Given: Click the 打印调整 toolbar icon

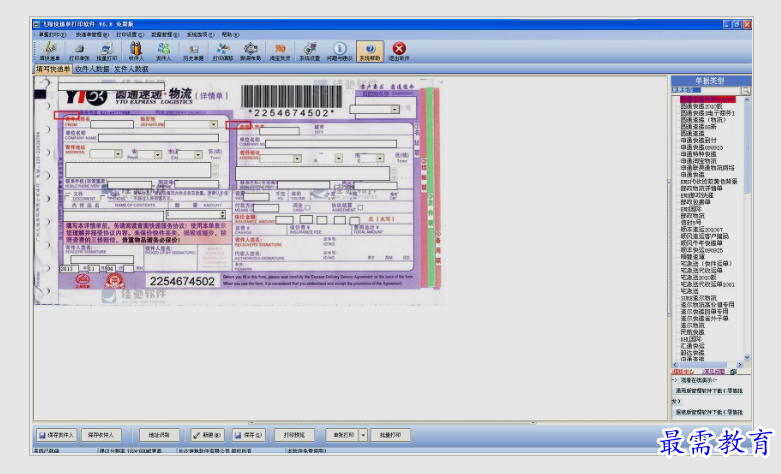Looking at the screenshot, I should [x=223, y=51].
